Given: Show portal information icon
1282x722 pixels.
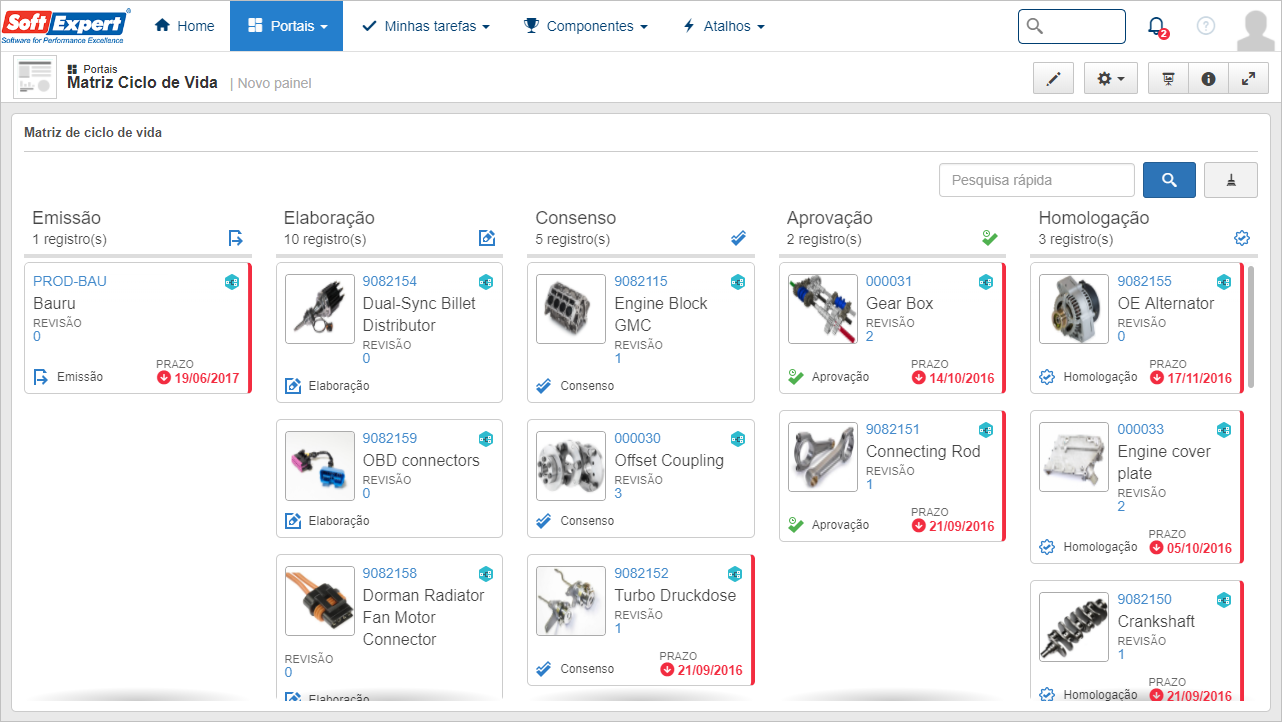Looking at the screenshot, I should click(x=1208, y=78).
